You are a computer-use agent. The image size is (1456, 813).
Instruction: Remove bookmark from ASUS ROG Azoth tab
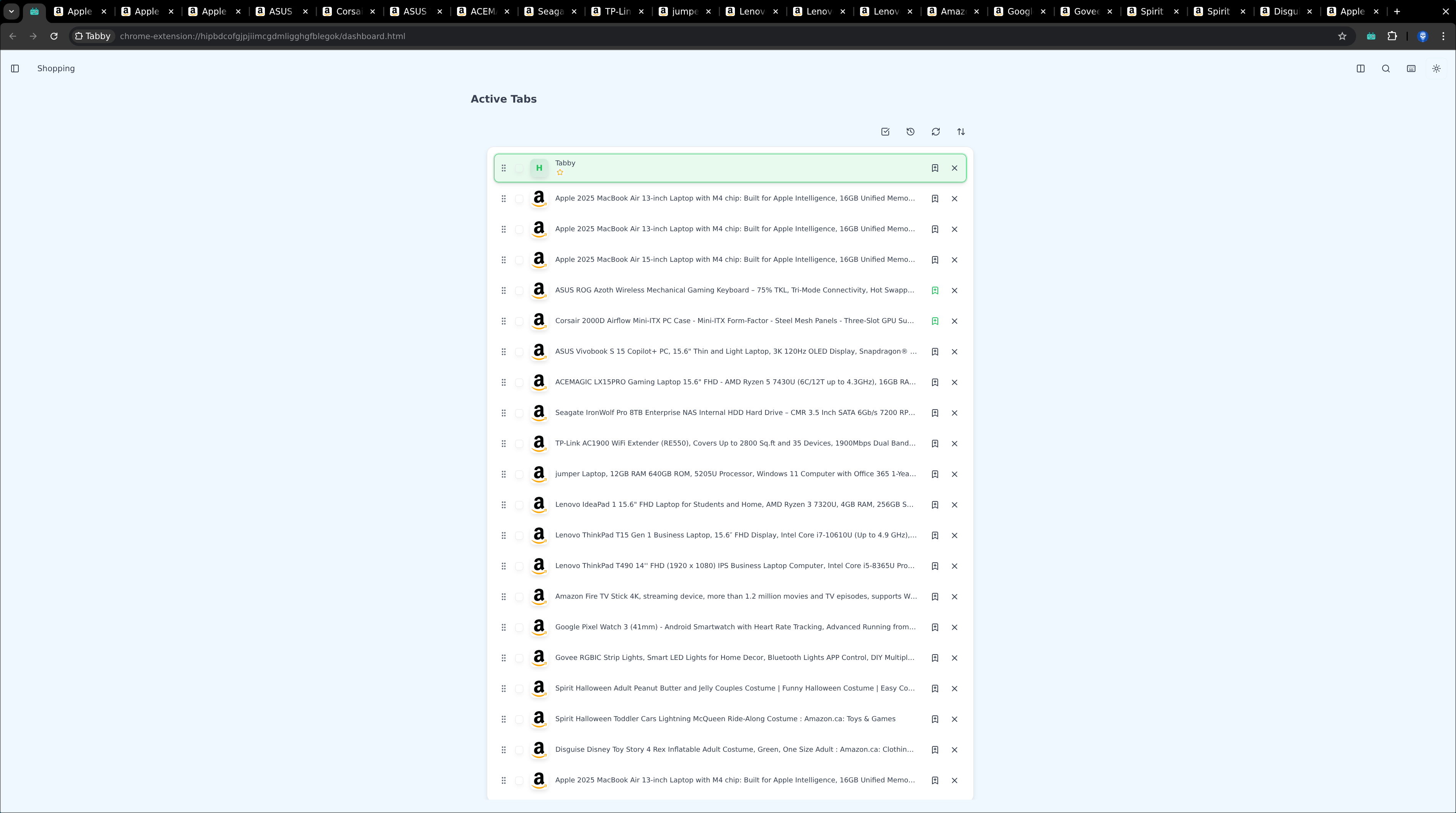pyautogui.click(x=935, y=291)
